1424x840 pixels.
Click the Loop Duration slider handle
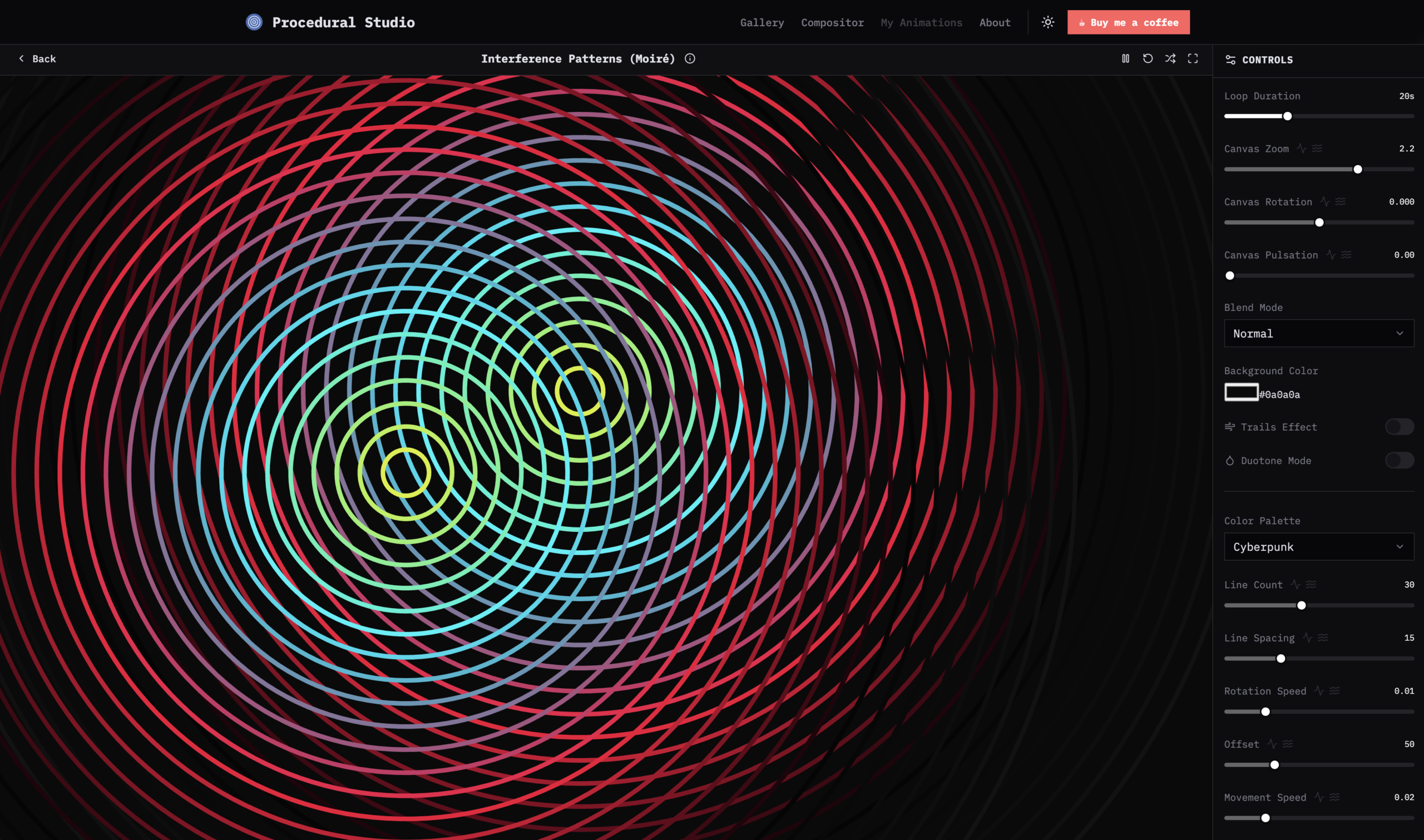1287,116
